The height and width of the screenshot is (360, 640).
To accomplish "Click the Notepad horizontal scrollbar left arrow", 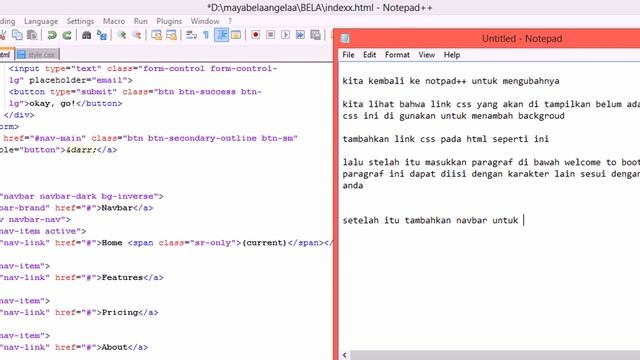I will tap(344, 355).
